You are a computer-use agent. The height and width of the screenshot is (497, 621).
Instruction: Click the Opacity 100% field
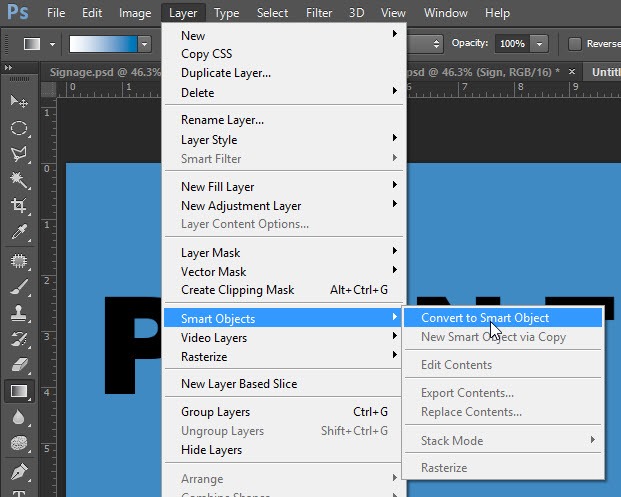tap(512, 44)
